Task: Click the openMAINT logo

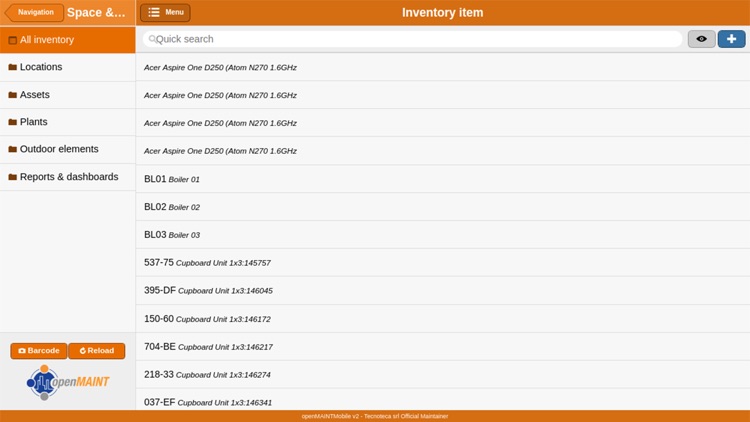Action: tap(67, 382)
